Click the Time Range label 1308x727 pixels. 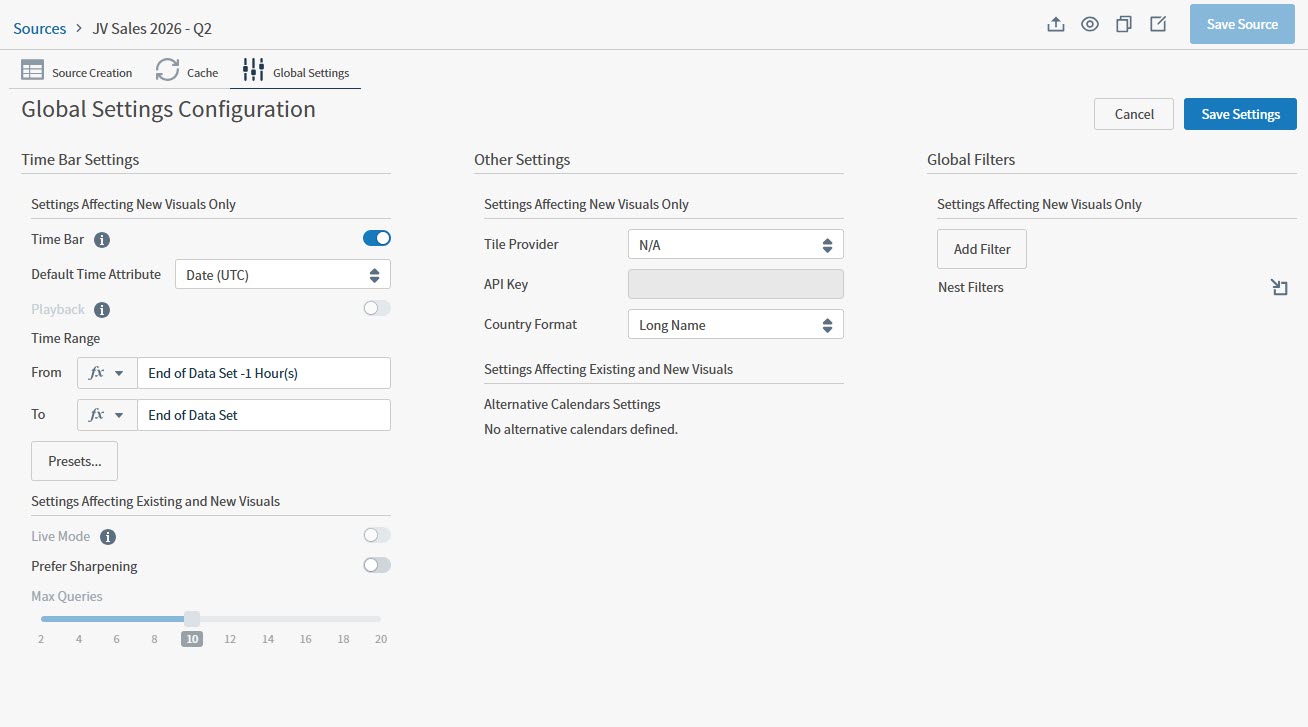click(66, 338)
